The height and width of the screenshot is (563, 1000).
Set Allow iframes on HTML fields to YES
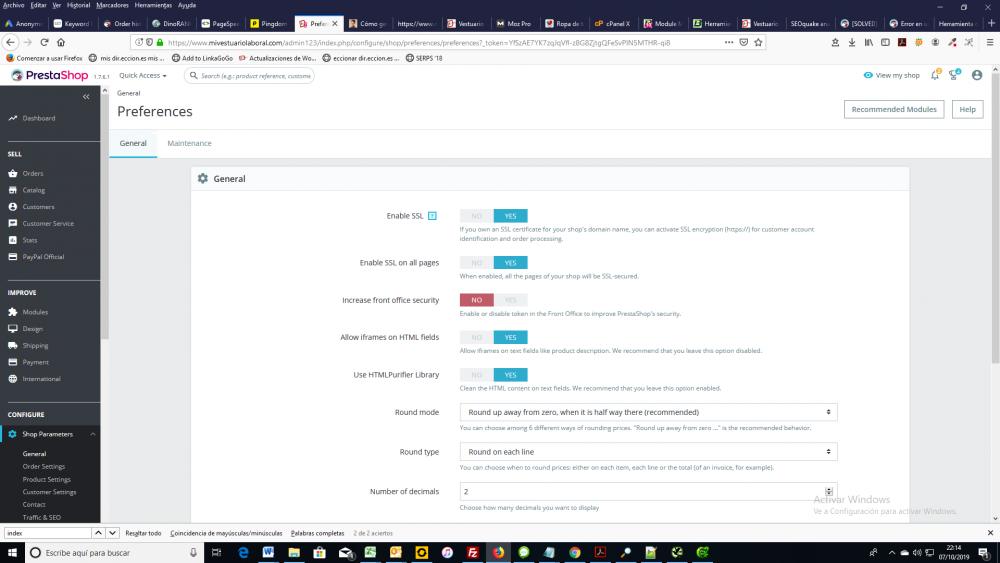tap(510, 337)
